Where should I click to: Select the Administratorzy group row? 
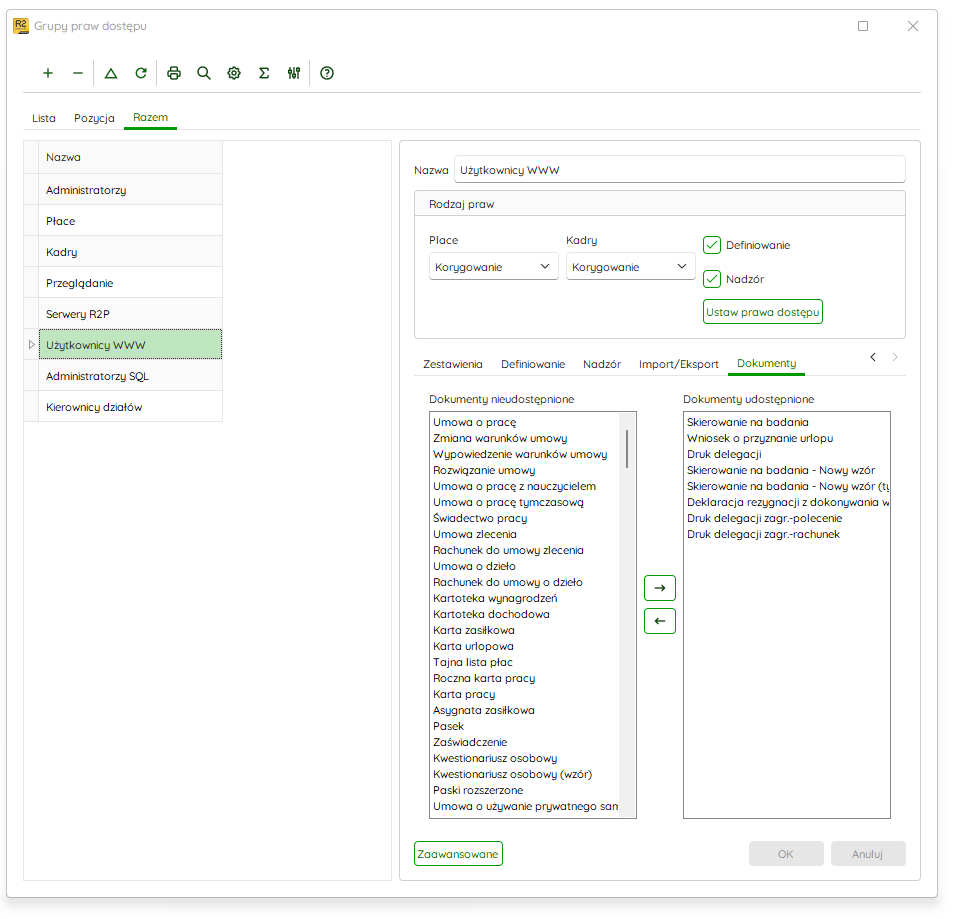click(131, 190)
